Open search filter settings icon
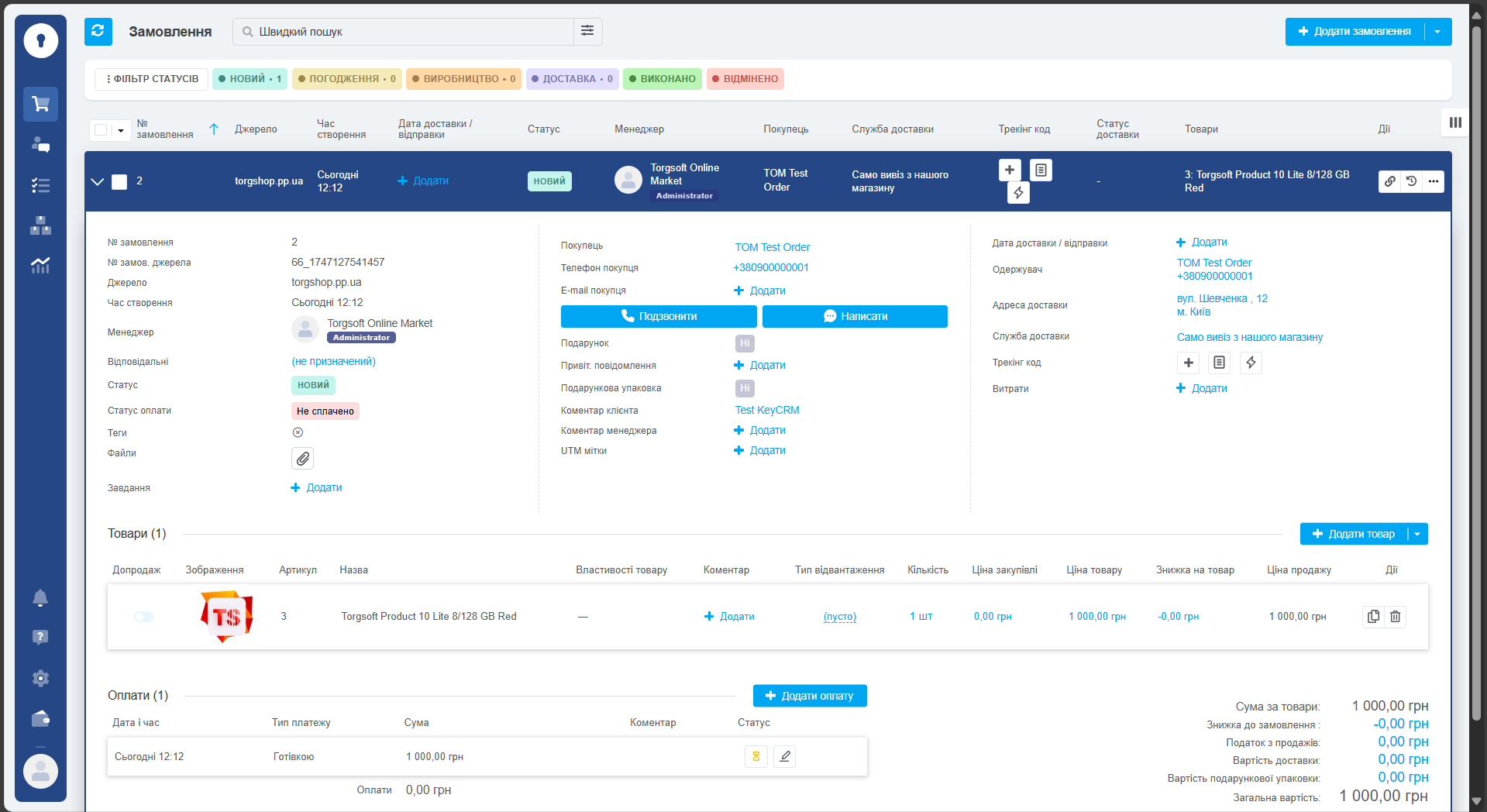The image size is (1487, 812). [587, 31]
